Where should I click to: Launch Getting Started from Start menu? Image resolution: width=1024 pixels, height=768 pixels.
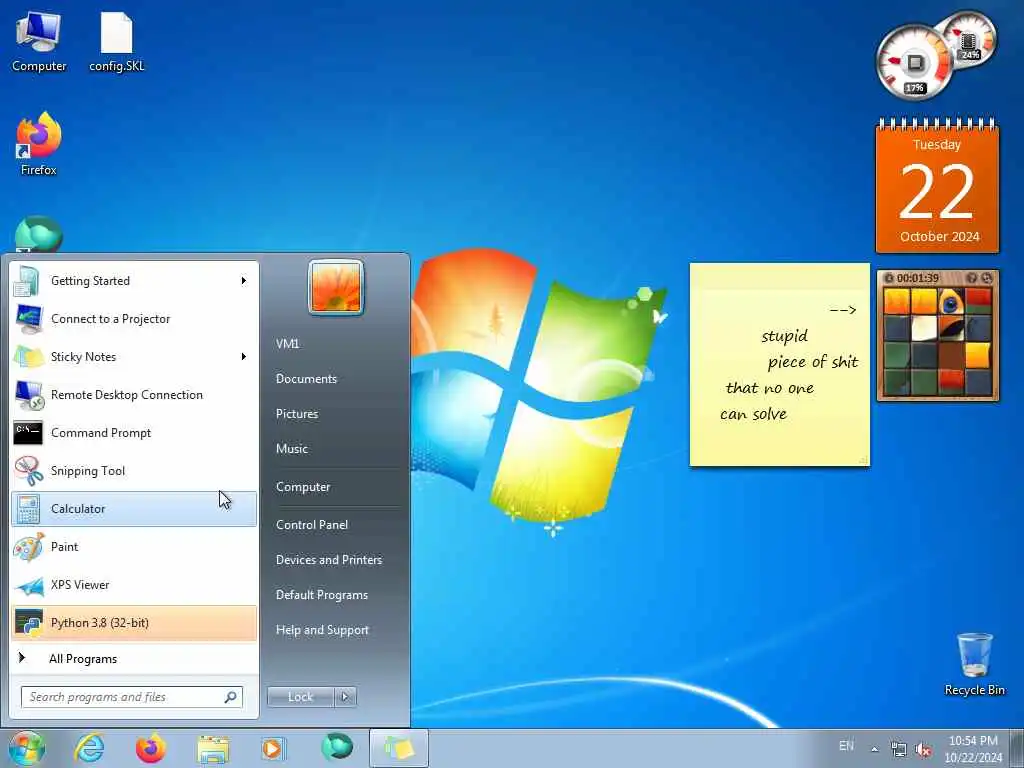click(x=134, y=281)
